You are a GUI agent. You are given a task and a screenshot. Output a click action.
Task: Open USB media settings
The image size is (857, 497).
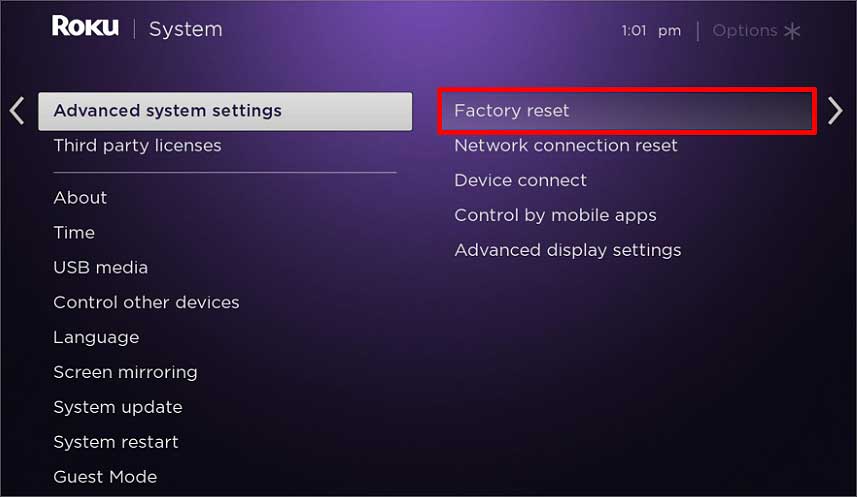click(100, 268)
